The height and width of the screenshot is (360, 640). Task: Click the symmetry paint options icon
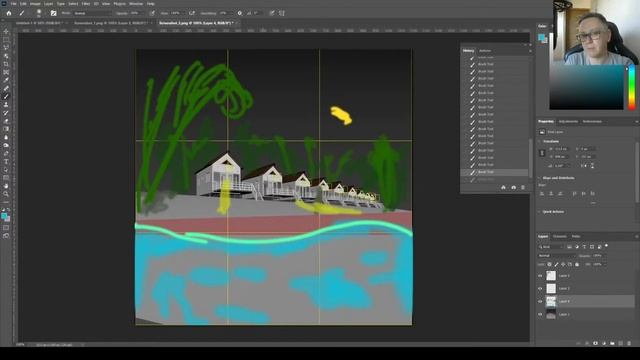[282, 13]
